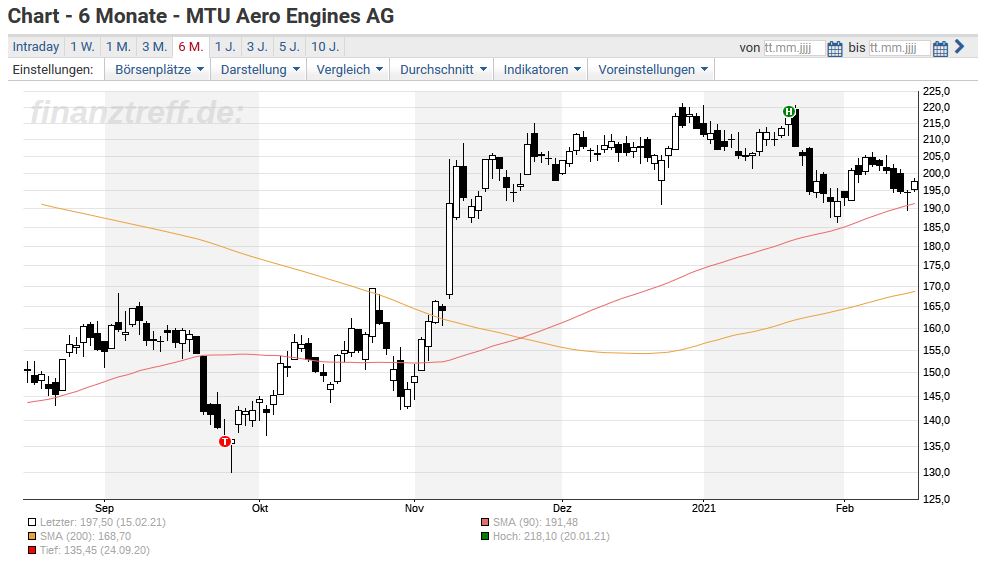The height and width of the screenshot is (563, 991).
Task: Click the '2021' x-axis label
Action: (704, 508)
